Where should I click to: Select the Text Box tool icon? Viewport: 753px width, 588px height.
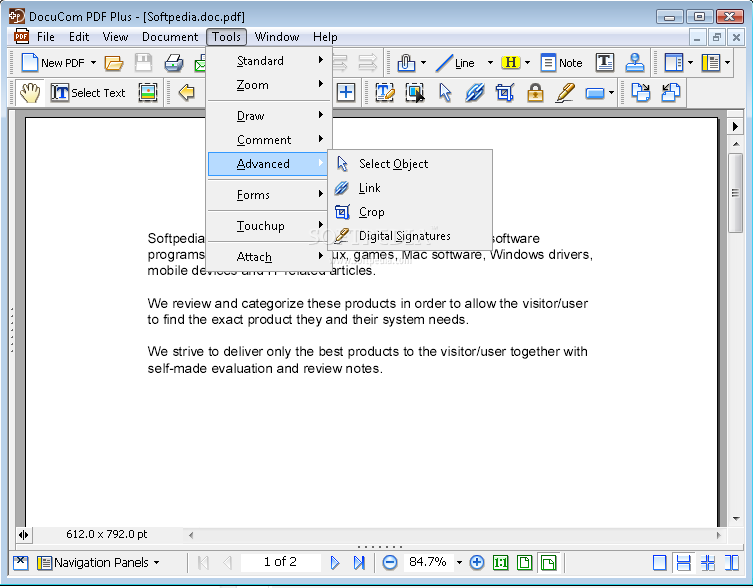(x=605, y=62)
